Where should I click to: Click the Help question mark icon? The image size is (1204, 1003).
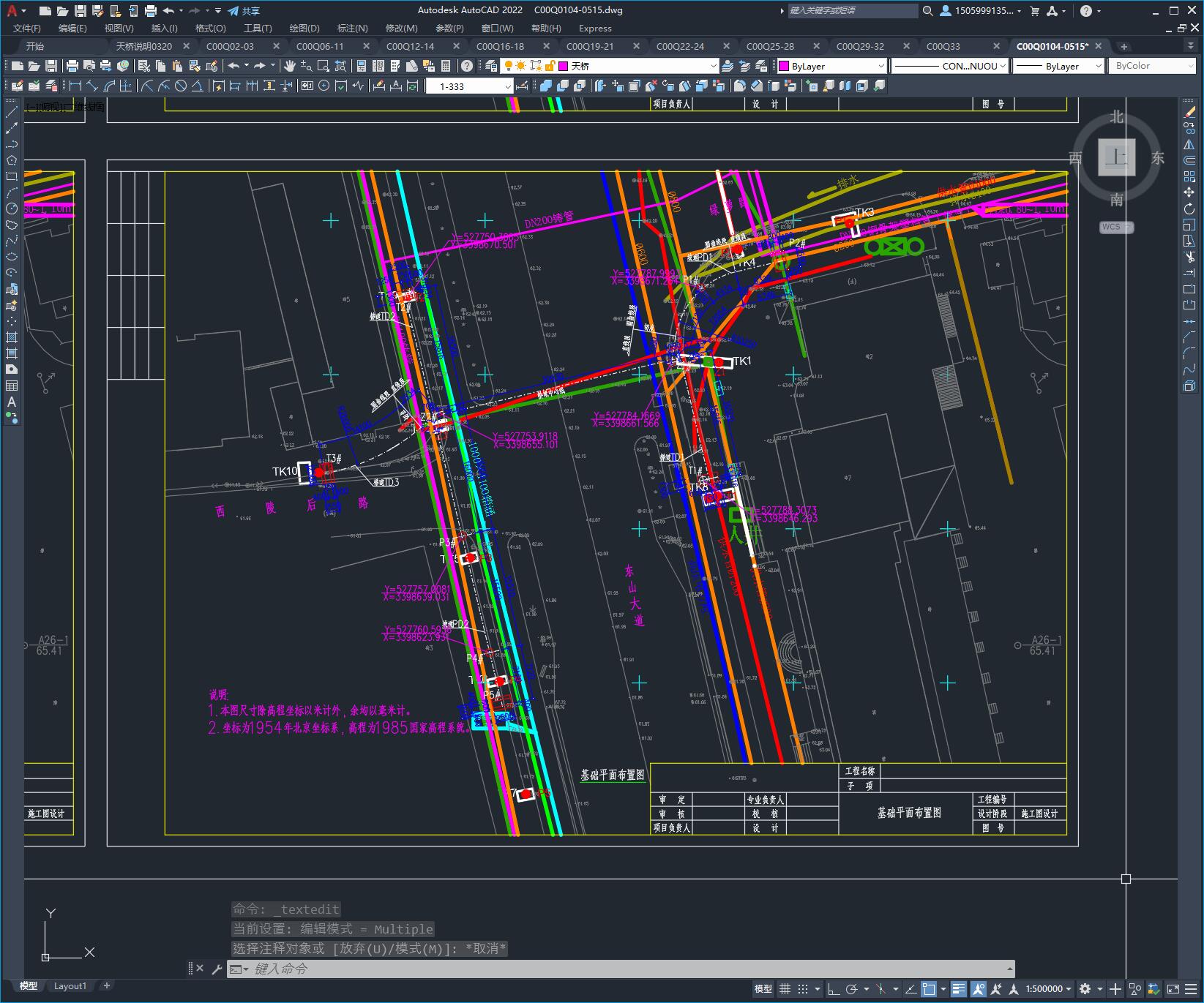click(x=467, y=66)
